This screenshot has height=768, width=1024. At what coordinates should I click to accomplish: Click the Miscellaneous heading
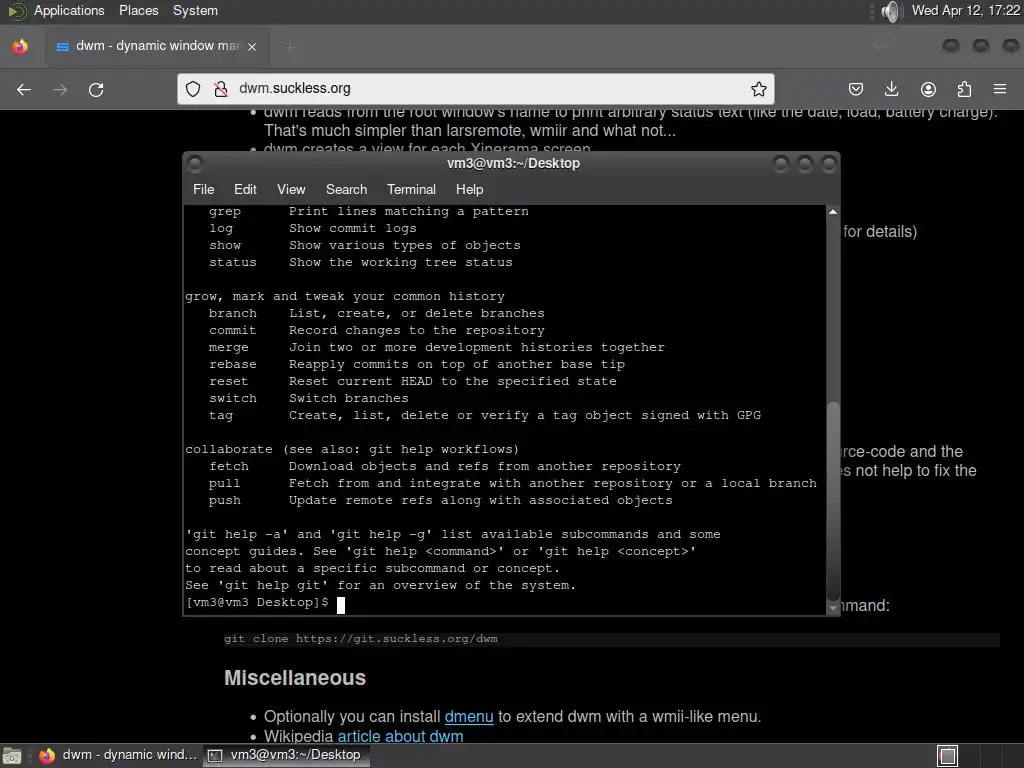tap(295, 678)
